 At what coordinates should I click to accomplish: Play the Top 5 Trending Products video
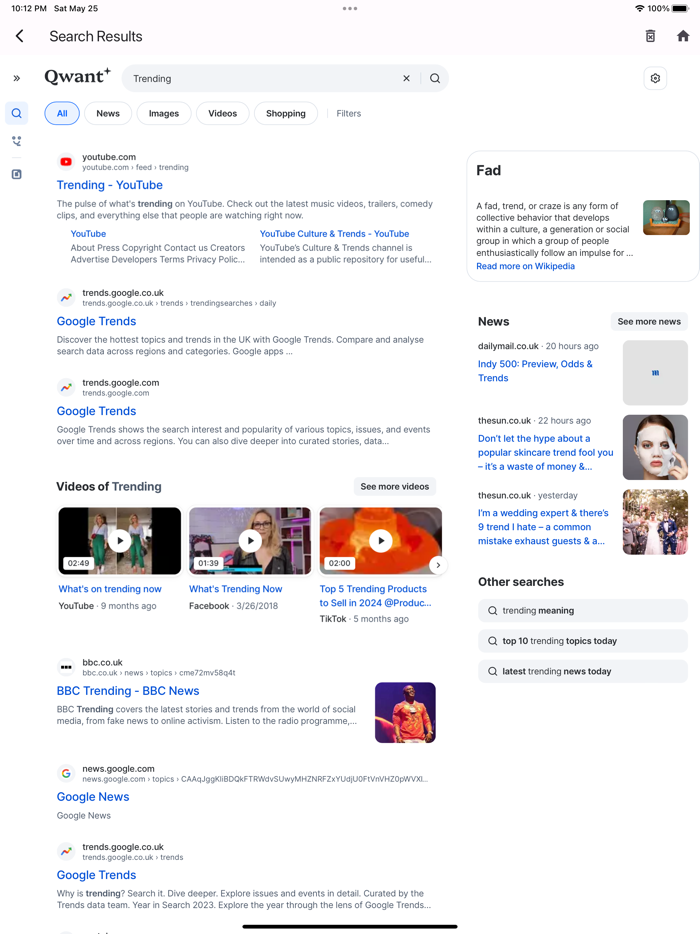[x=381, y=541]
